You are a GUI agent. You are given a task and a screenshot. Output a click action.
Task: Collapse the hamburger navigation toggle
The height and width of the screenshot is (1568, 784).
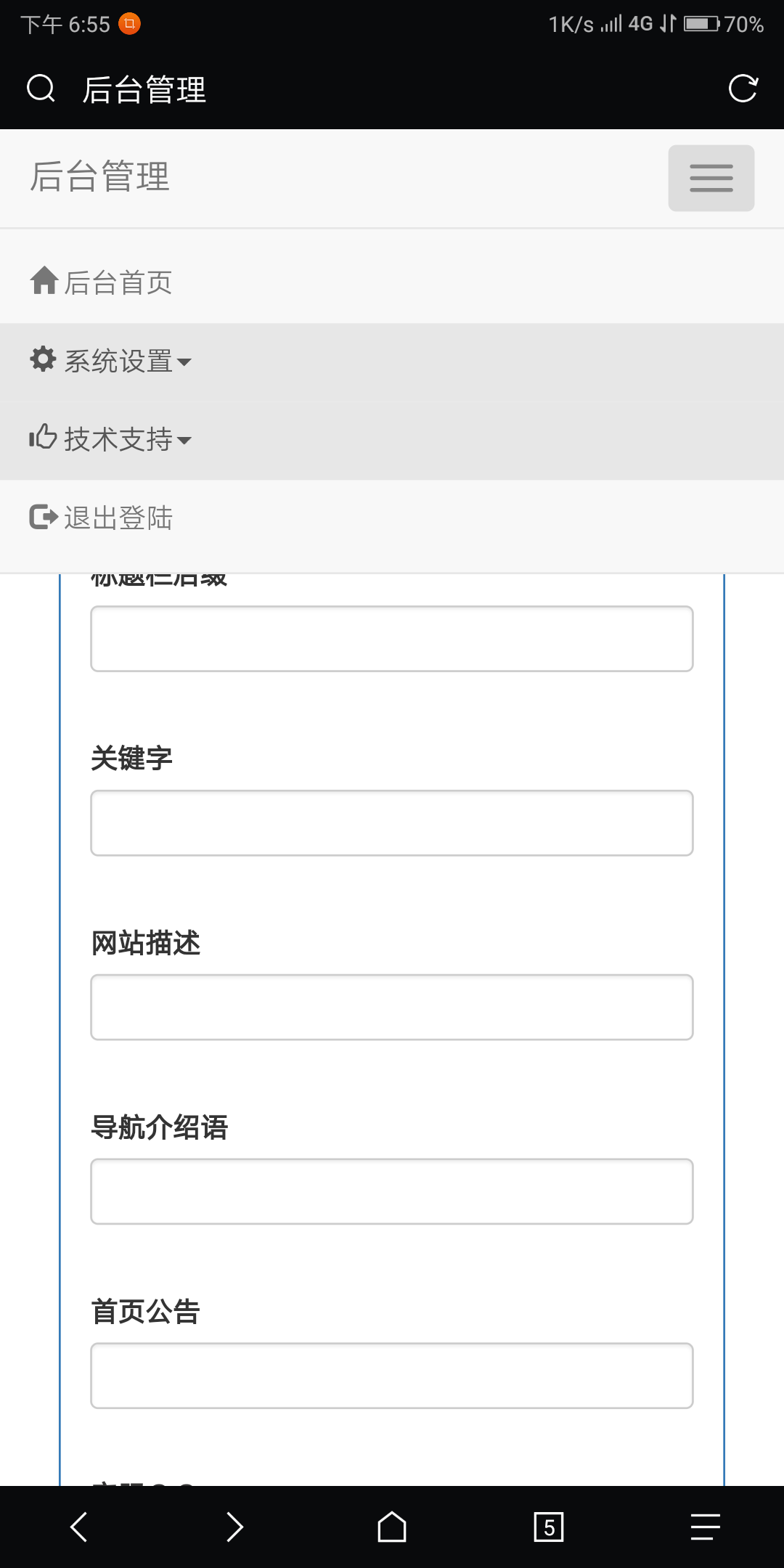tap(711, 178)
